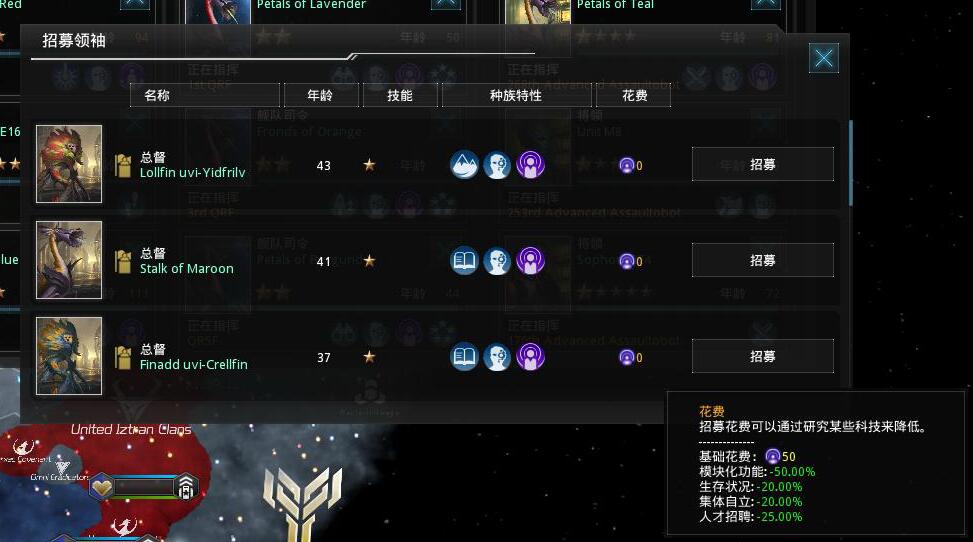973x542 pixels.
Task: Close the 招募领袖 recruitment window
Action: tap(824, 58)
